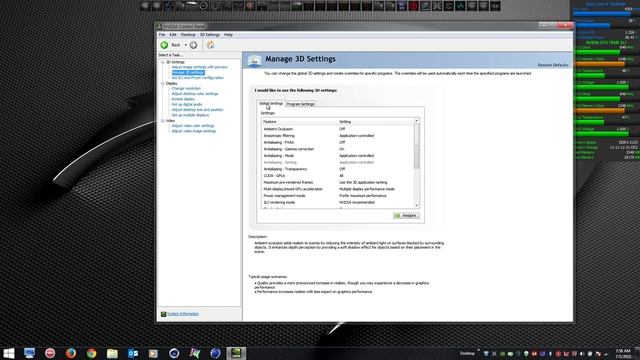Viewport: 640px width, 360px height.
Task: Select Manage 3D settings in task tree
Action: pyautogui.click(x=188, y=72)
